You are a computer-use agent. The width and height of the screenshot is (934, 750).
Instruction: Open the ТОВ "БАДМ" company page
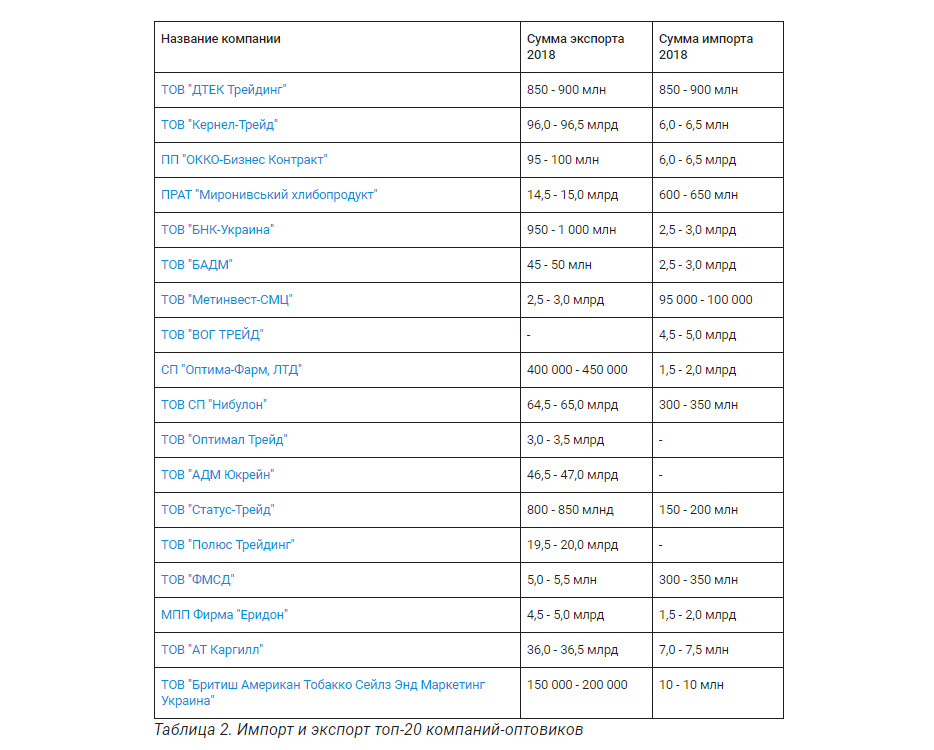pos(197,265)
